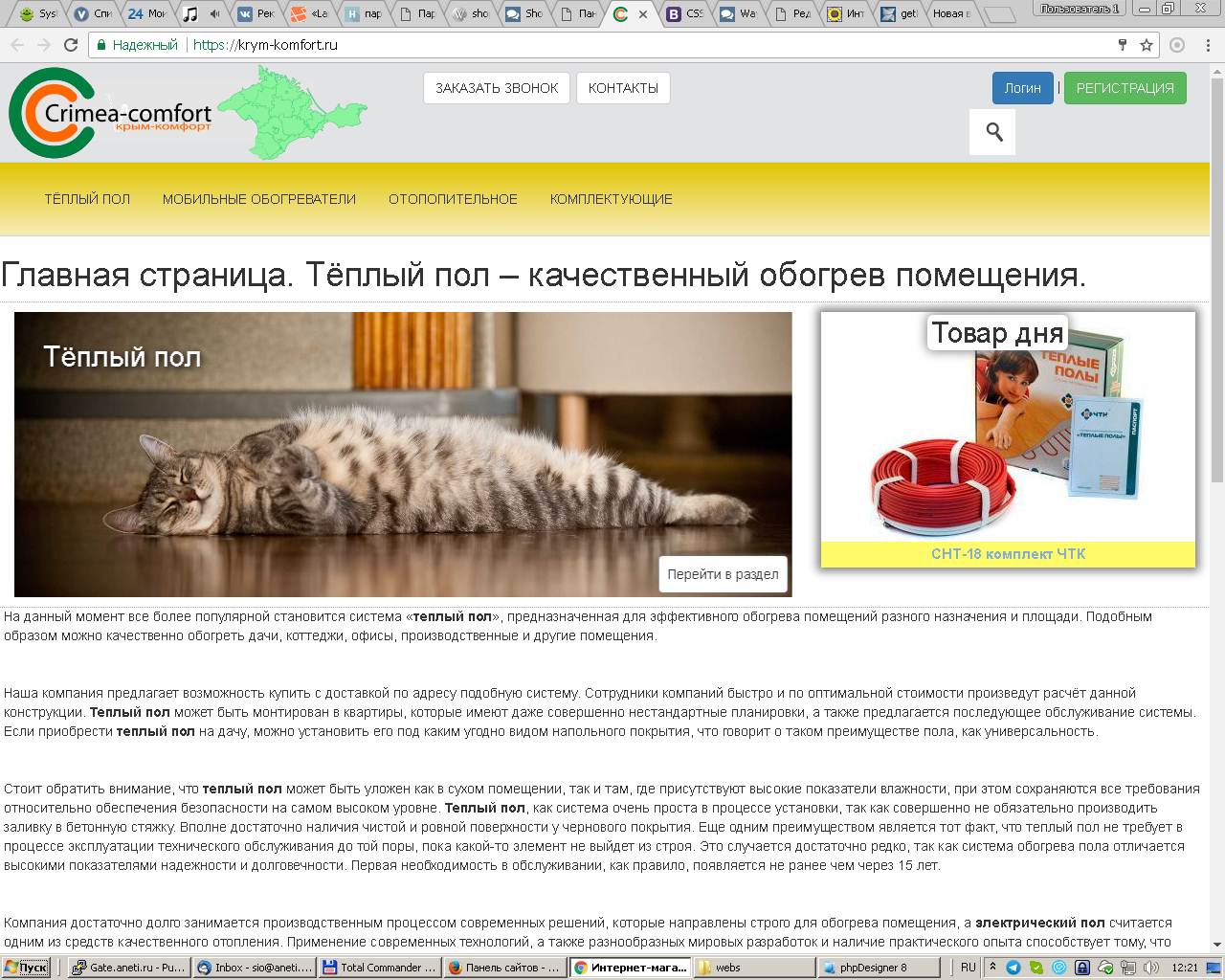Screen dimensions: 1225x980
Task: Click the green РЕГИСТРАЦИЯ button
Action: point(1125,88)
